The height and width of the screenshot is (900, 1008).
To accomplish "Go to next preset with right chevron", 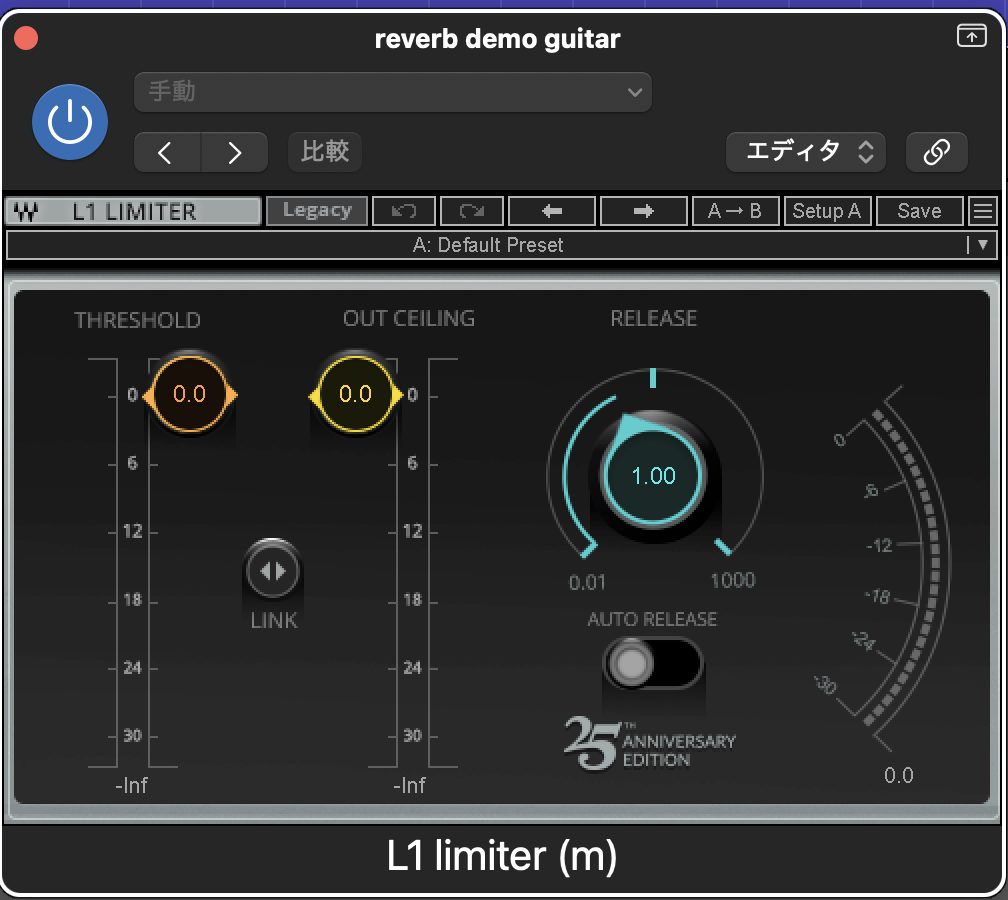I will pos(235,152).
